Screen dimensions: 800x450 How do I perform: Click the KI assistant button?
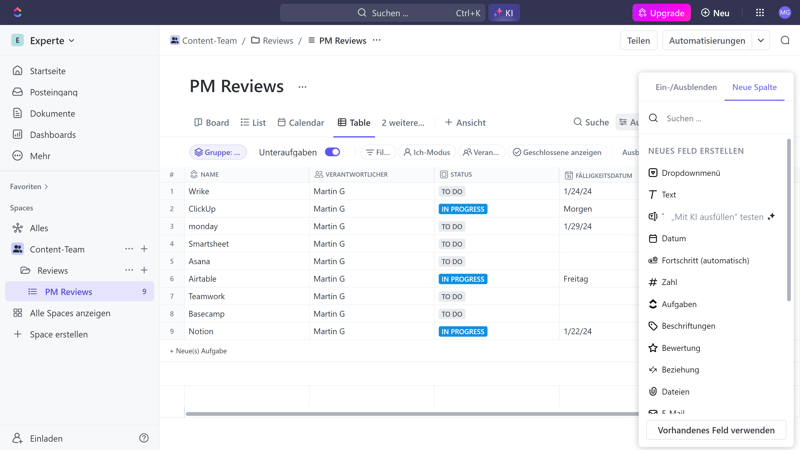click(504, 13)
